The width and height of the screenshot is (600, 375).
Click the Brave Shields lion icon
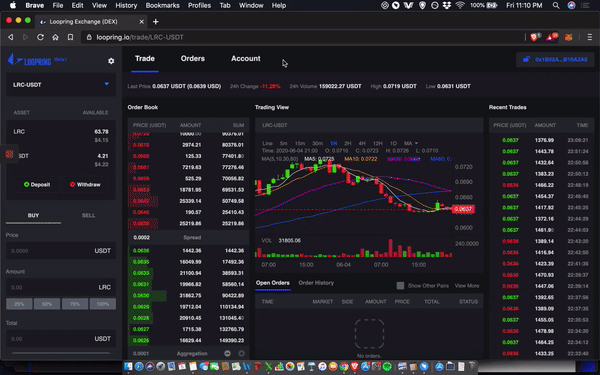click(x=534, y=37)
